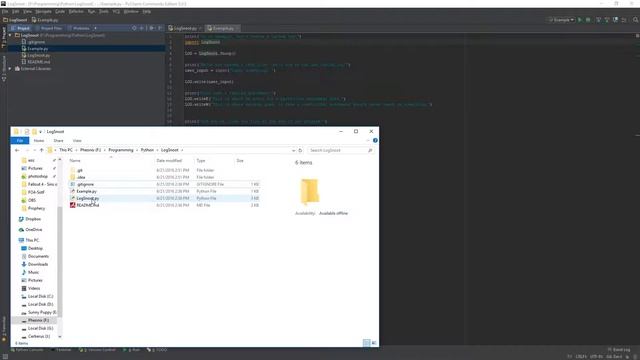Click This PC in Explorer address path

66,150
